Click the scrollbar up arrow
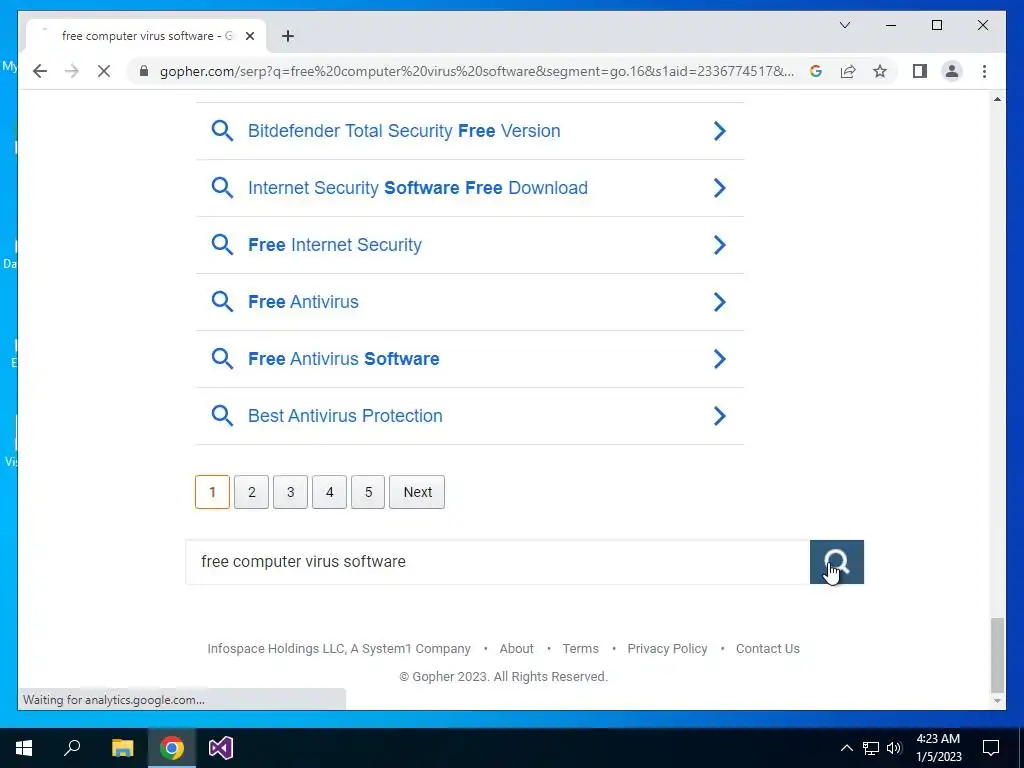 pos(997,99)
